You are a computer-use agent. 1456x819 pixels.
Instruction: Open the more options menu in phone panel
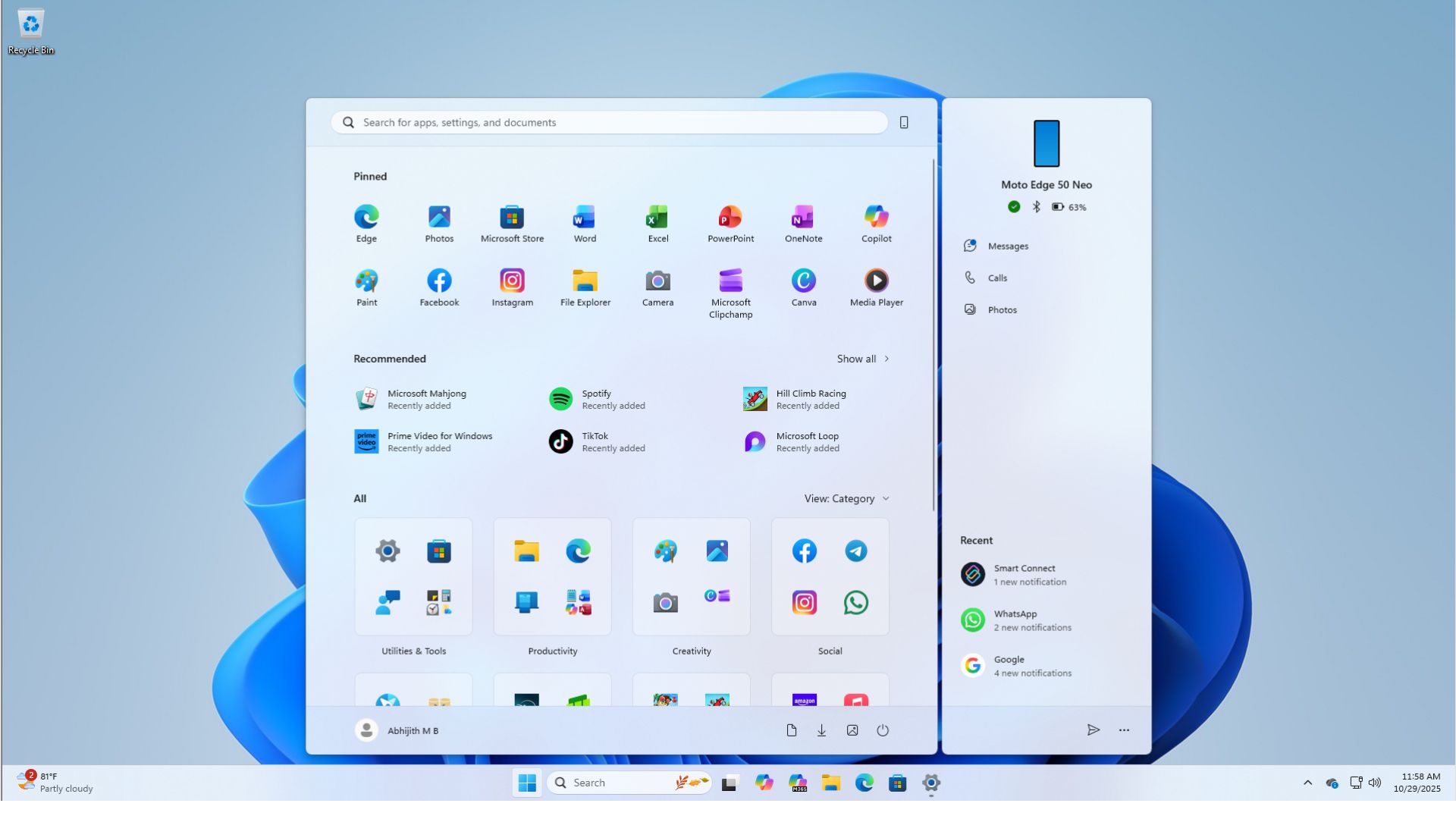click(x=1124, y=730)
